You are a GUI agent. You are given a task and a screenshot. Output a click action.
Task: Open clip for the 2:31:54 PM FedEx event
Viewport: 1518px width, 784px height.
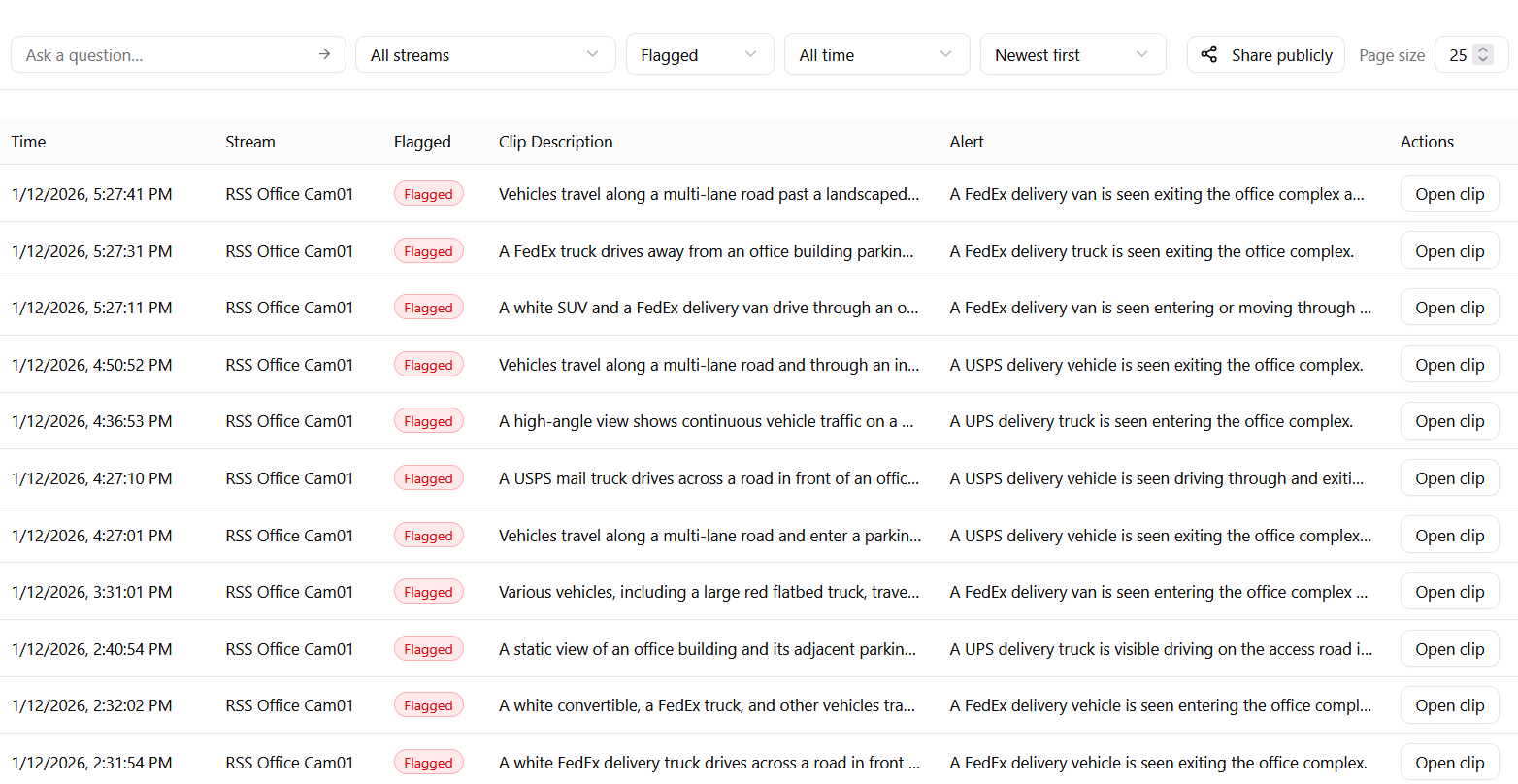[x=1449, y=762]
